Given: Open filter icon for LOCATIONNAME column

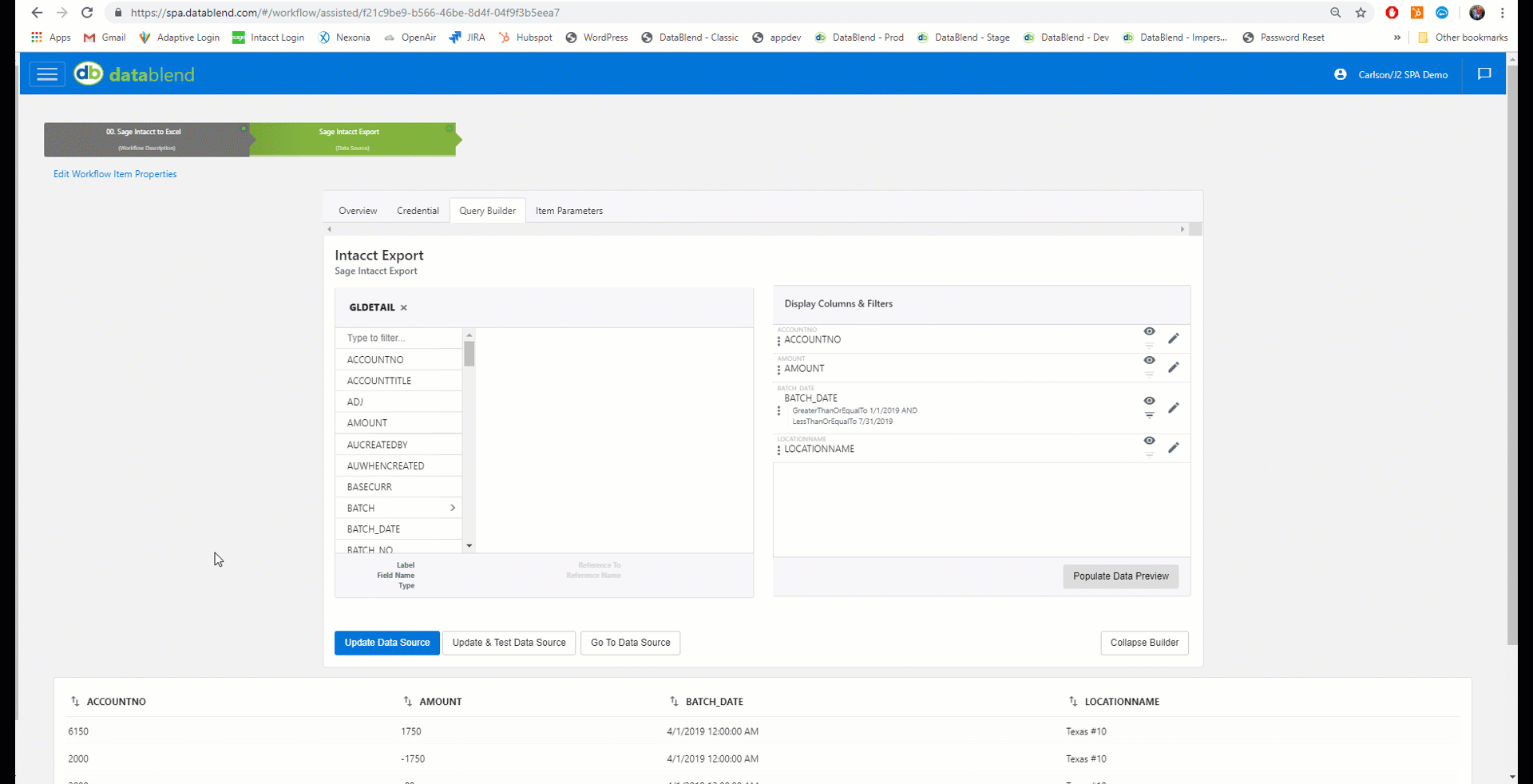Looking at the screenshot, I should point(1150,455).
